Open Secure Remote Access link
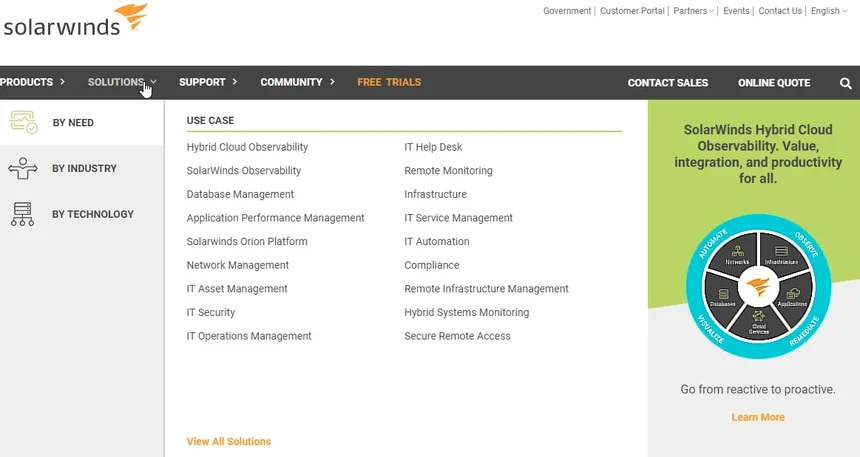Image resolution: width=860 pixels, height=457 pixels. click(457, 336)
